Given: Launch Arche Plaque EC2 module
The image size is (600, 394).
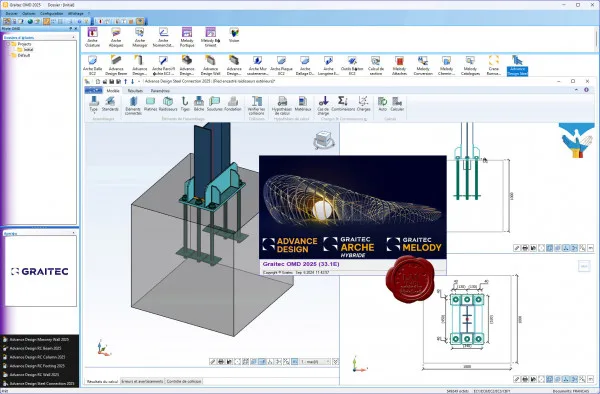Looking at the screenshot, I should coord(281,65).
